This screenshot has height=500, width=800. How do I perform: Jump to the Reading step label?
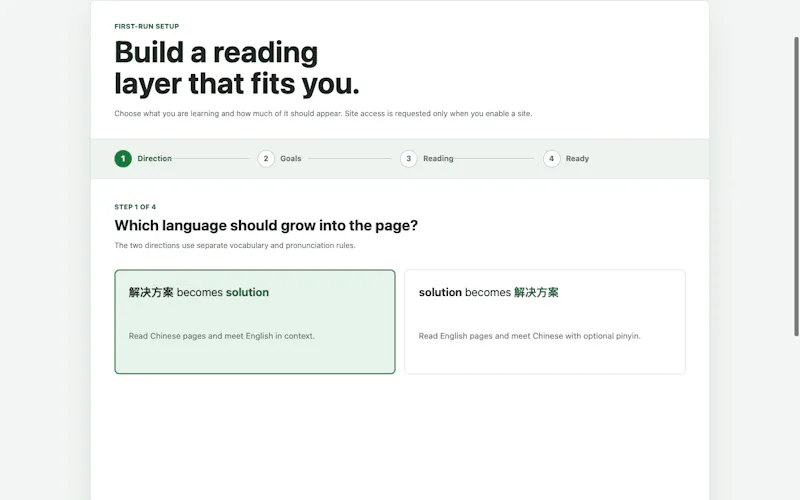pos(438,159)
